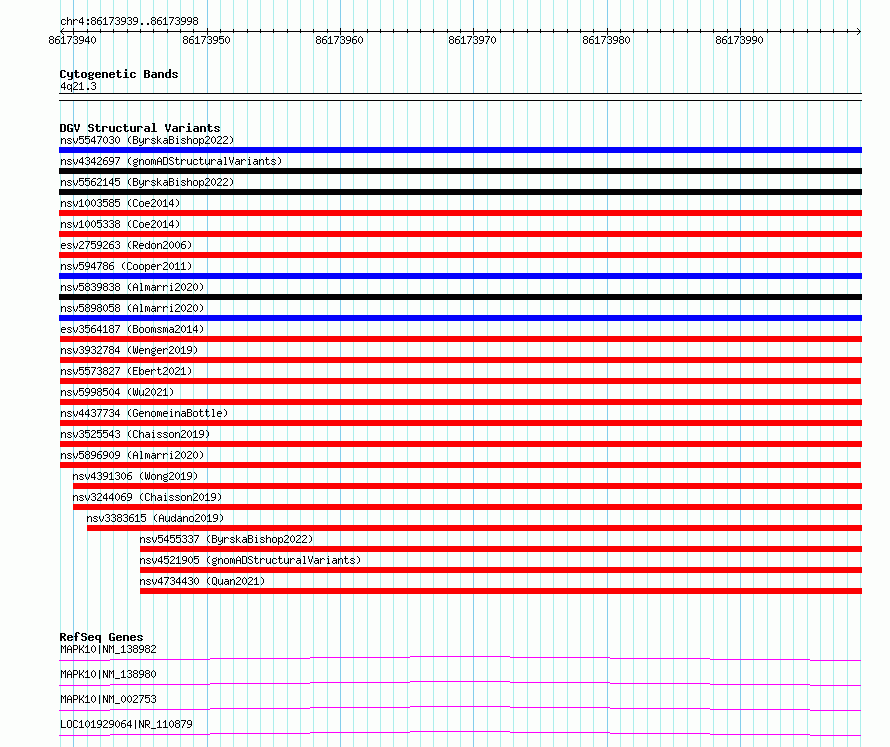Open variant nsv5573827 (Ebert2021) label
This screenshot has height=747, width=890.
click(x=126, y=371)
